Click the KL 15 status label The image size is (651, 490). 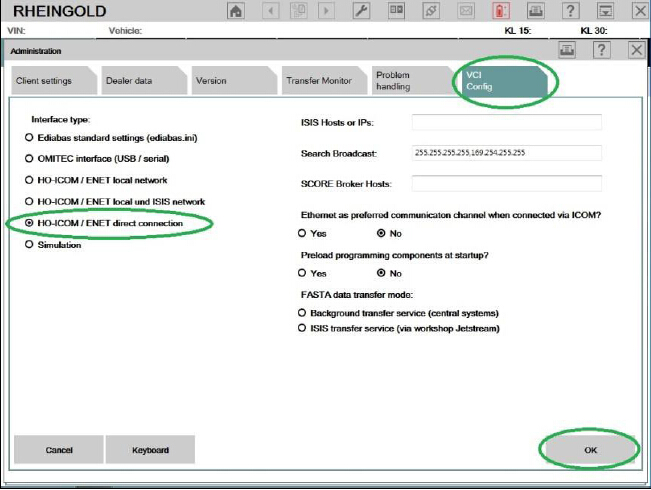(518, 31)
